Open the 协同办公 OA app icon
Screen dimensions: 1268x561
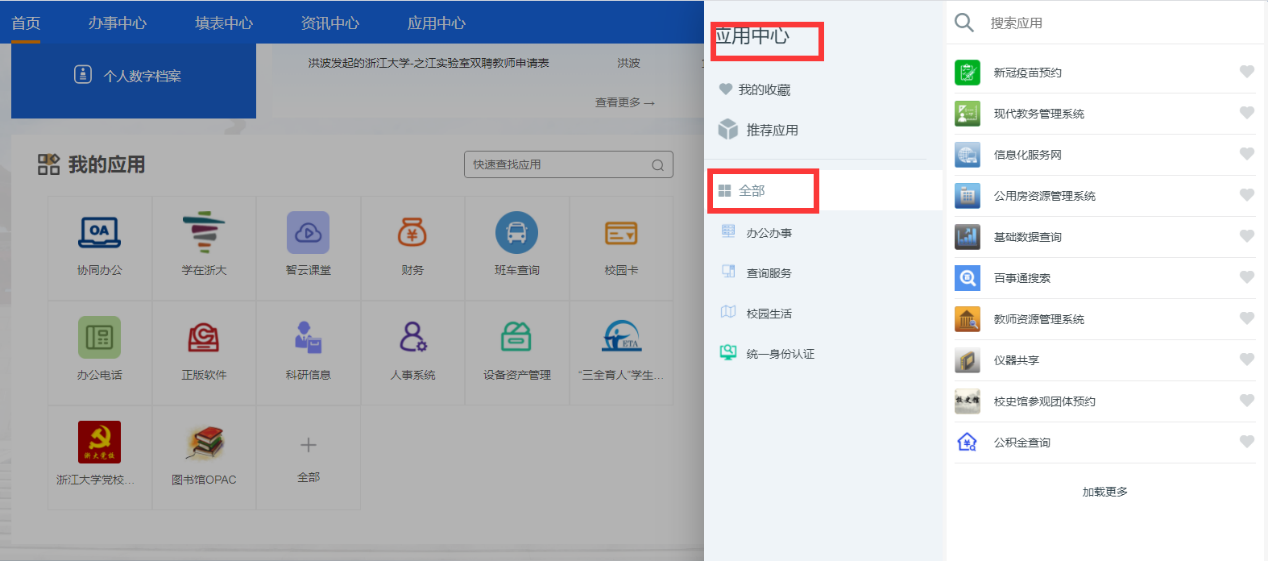pyautogui.click(x=100, y=232)
